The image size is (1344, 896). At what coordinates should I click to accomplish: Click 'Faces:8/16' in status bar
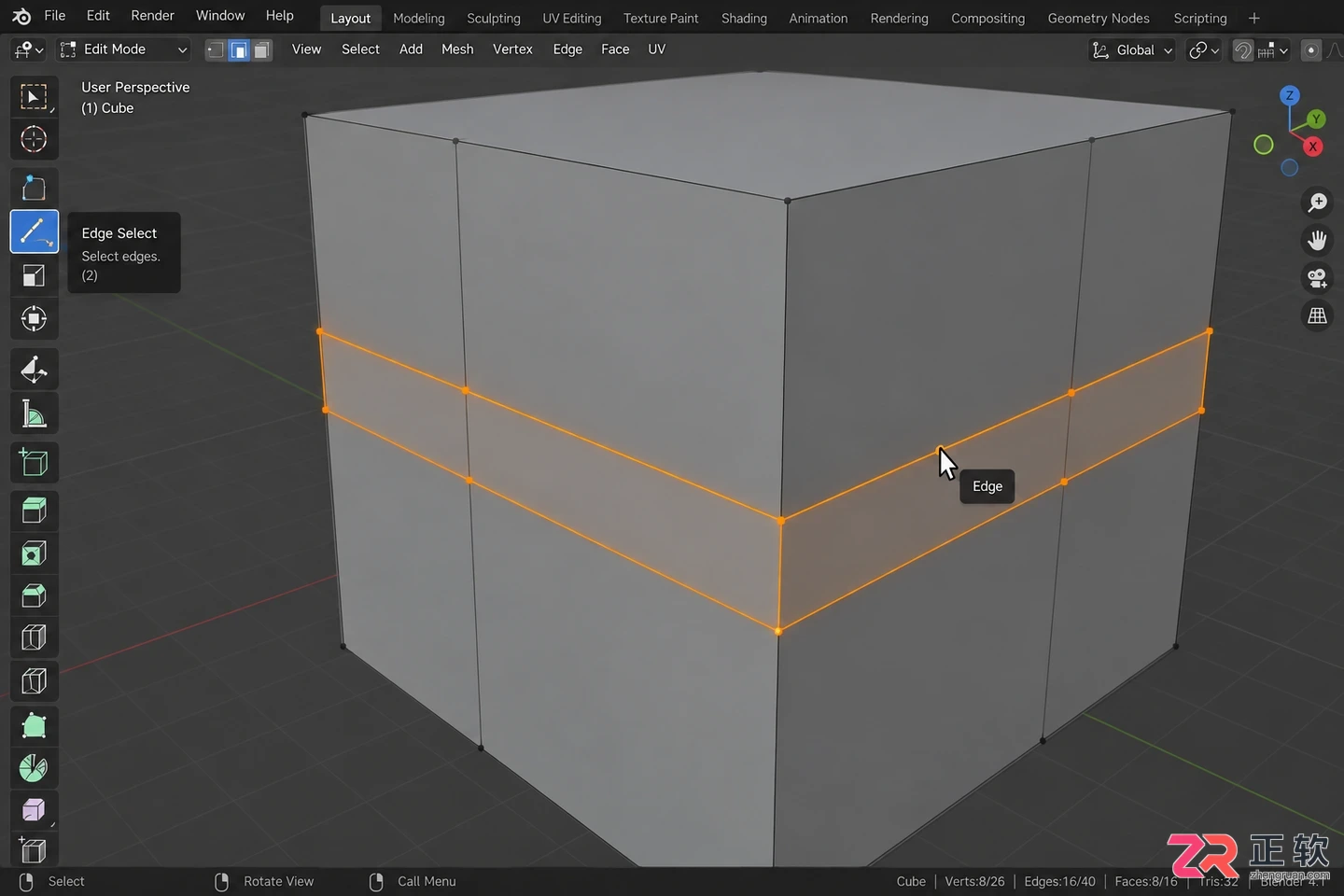1146,881
